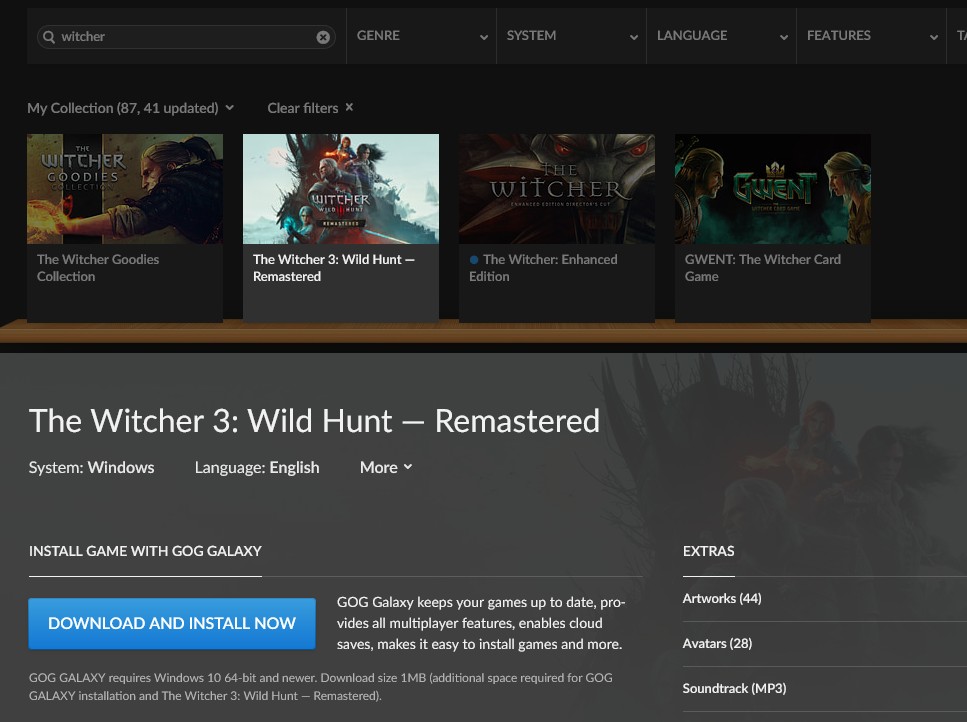
Task: Select Install Game with GOG Galaxy tab
Action: pos(146,551)
